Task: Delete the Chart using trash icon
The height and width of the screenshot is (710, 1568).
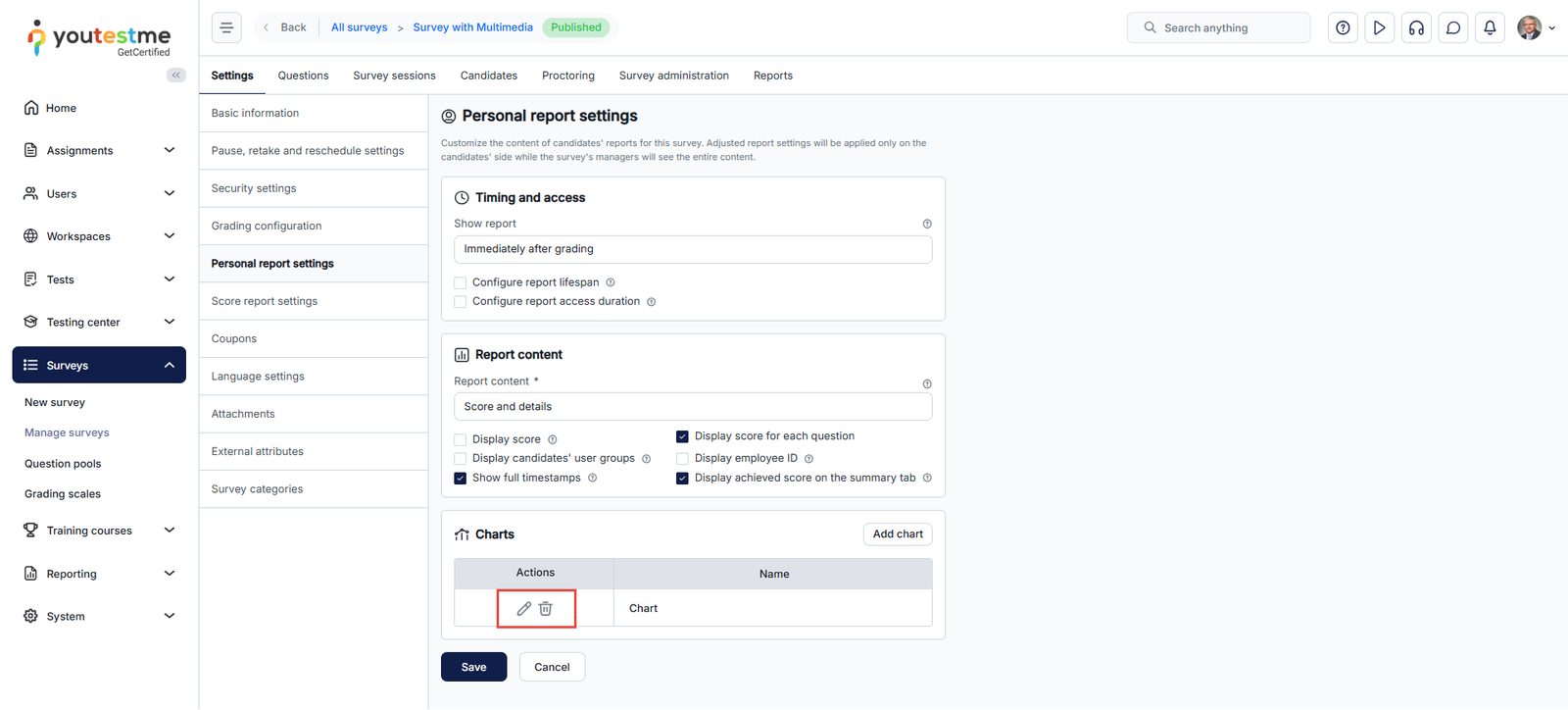Action: pos(546,609)
